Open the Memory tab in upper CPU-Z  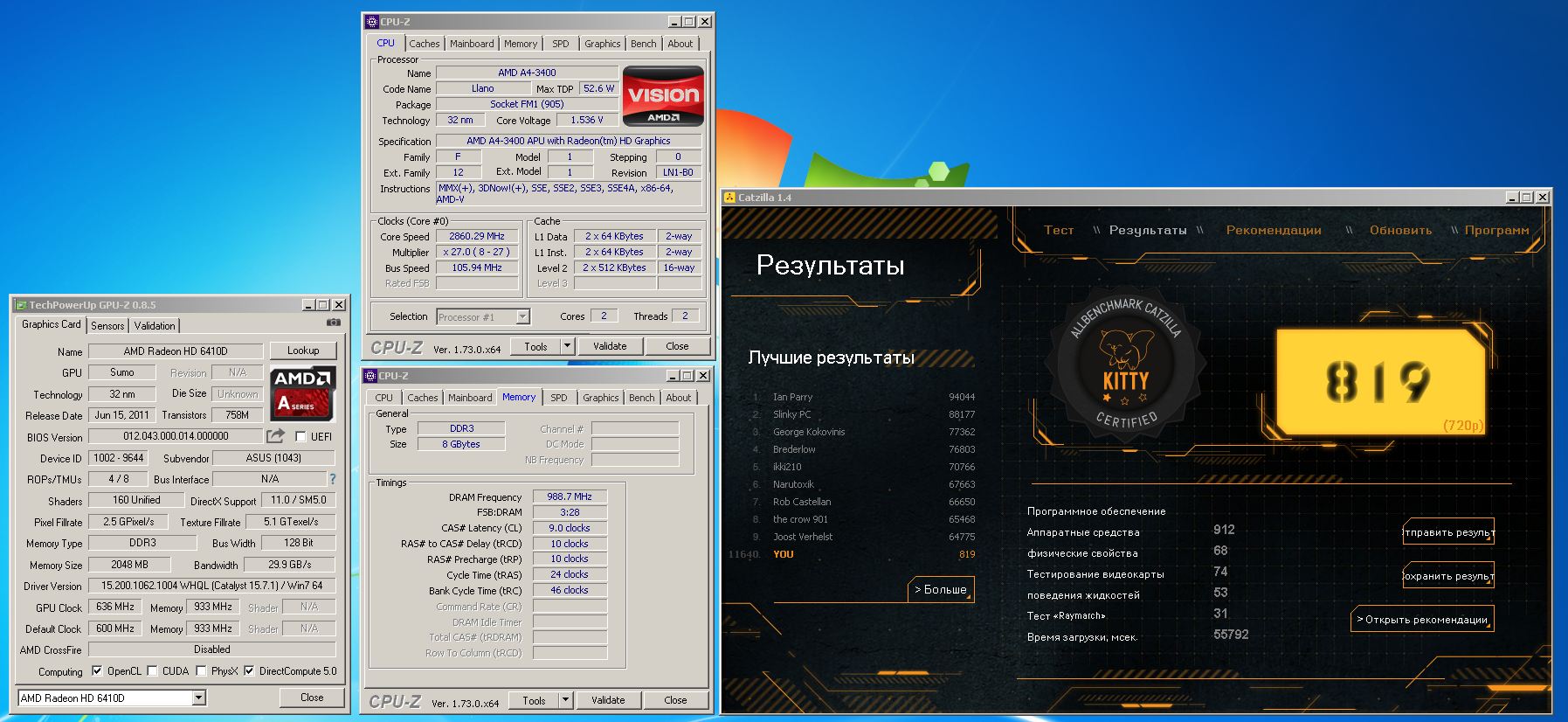tap(521, 44)
